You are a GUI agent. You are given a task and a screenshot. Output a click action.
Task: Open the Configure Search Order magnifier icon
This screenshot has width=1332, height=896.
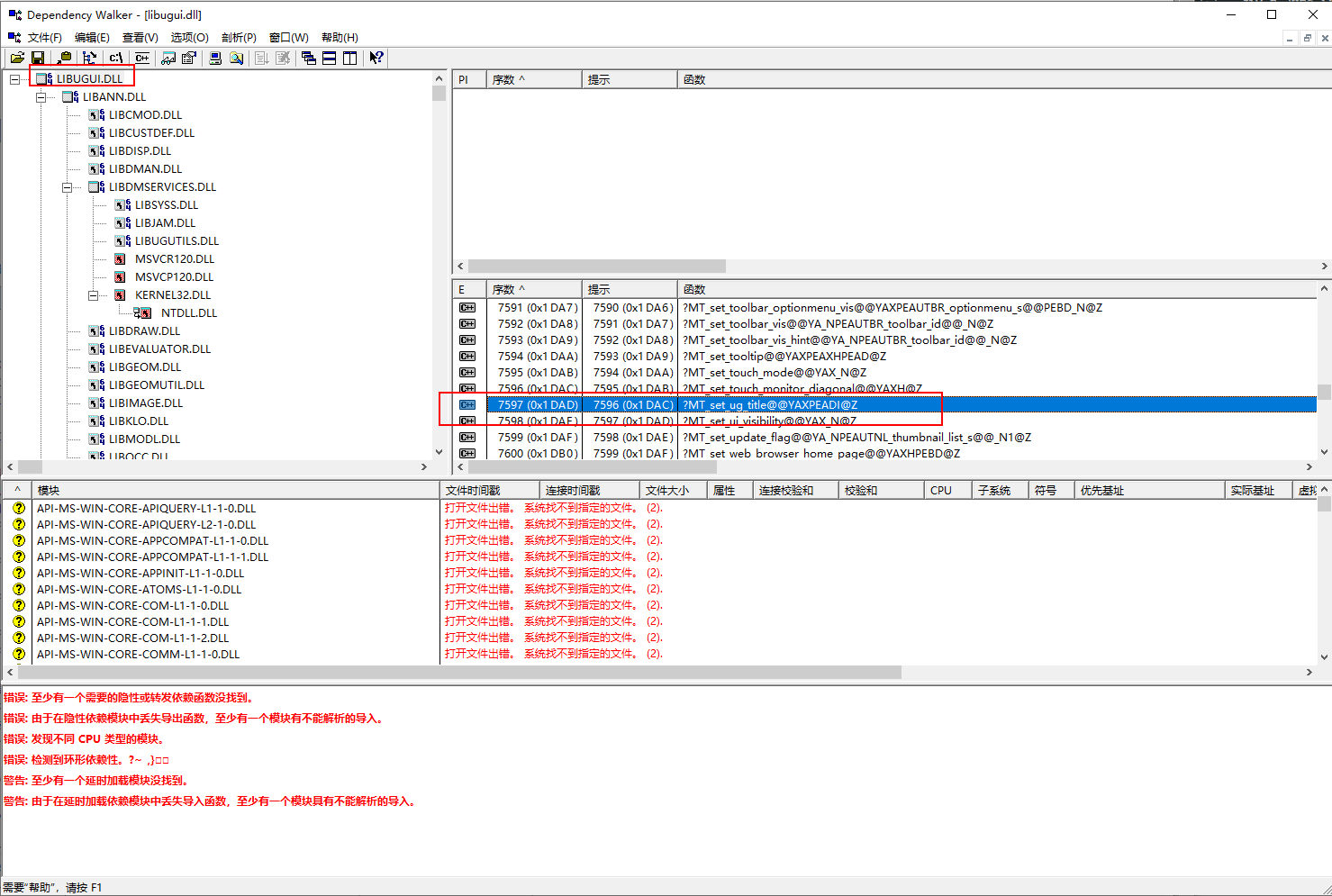tap(236, 58)
